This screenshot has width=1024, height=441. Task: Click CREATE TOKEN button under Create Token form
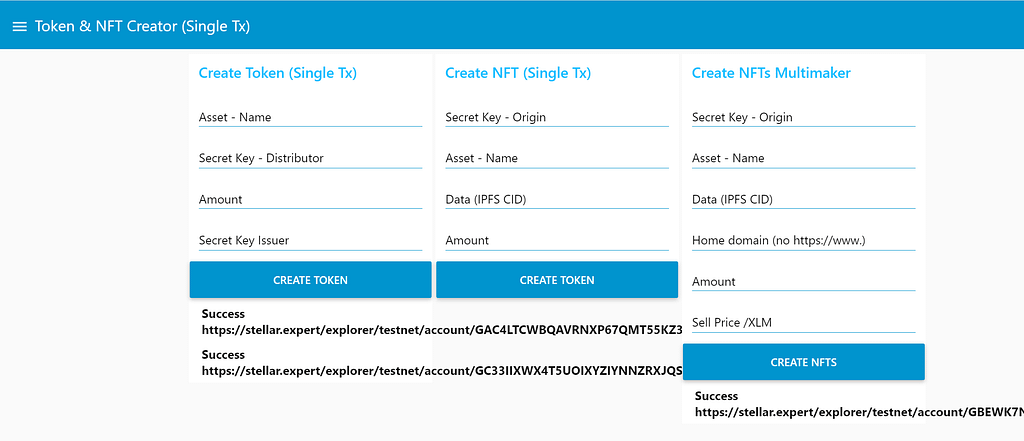tap(310, 280)
